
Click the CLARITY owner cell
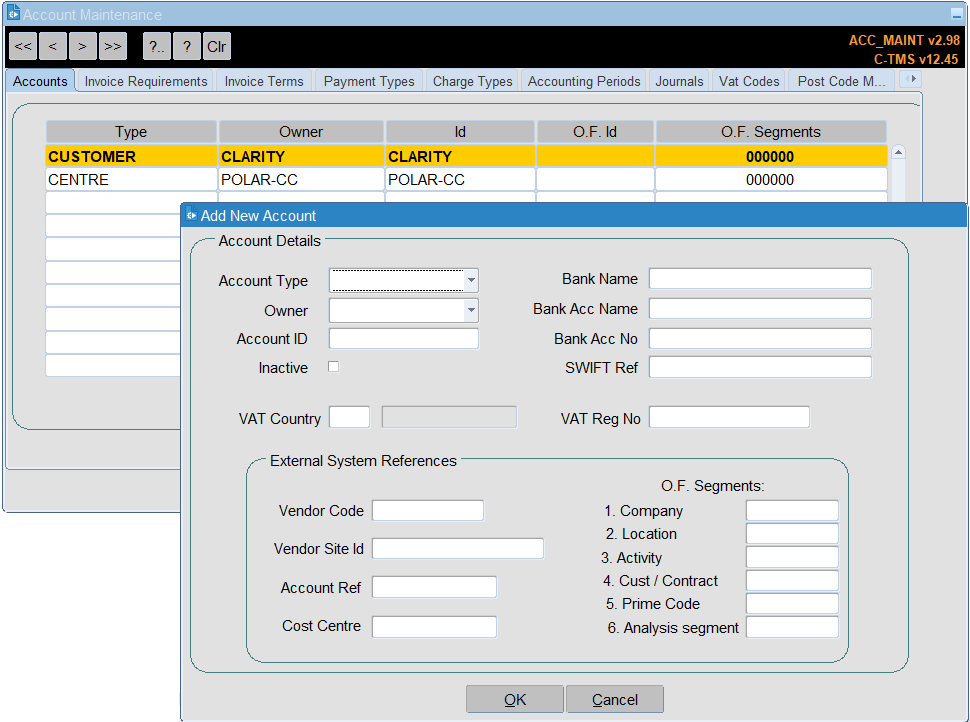301,157
